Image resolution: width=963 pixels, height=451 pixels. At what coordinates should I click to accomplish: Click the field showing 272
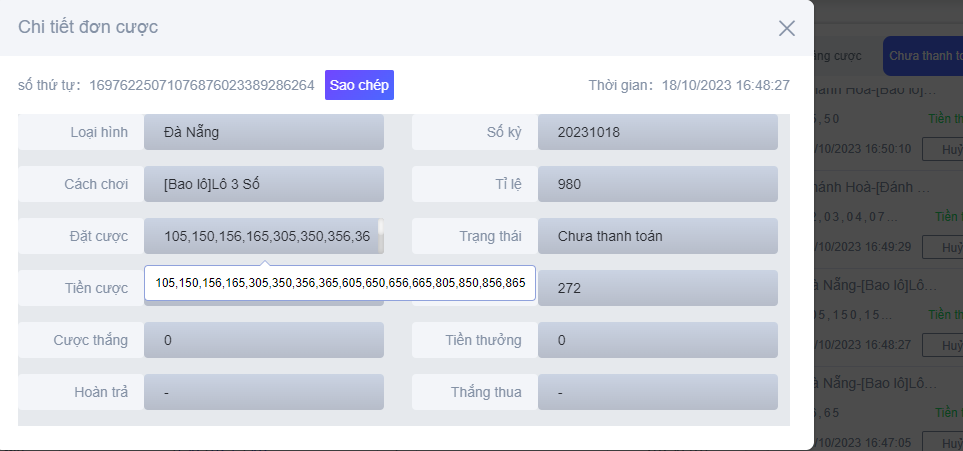[657, 288]
